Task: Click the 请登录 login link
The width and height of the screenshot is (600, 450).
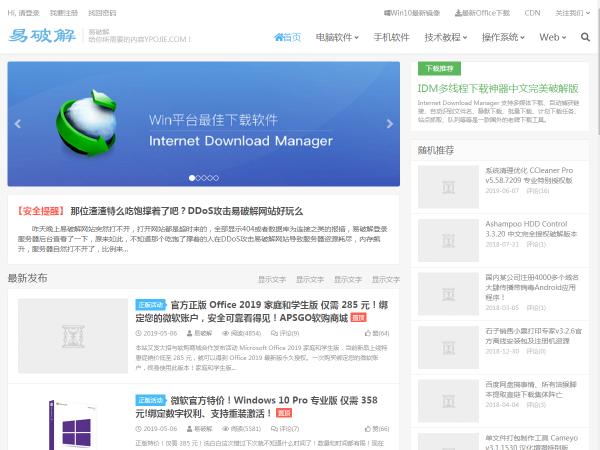Action: pyautogui.click(x=29, y=13)
